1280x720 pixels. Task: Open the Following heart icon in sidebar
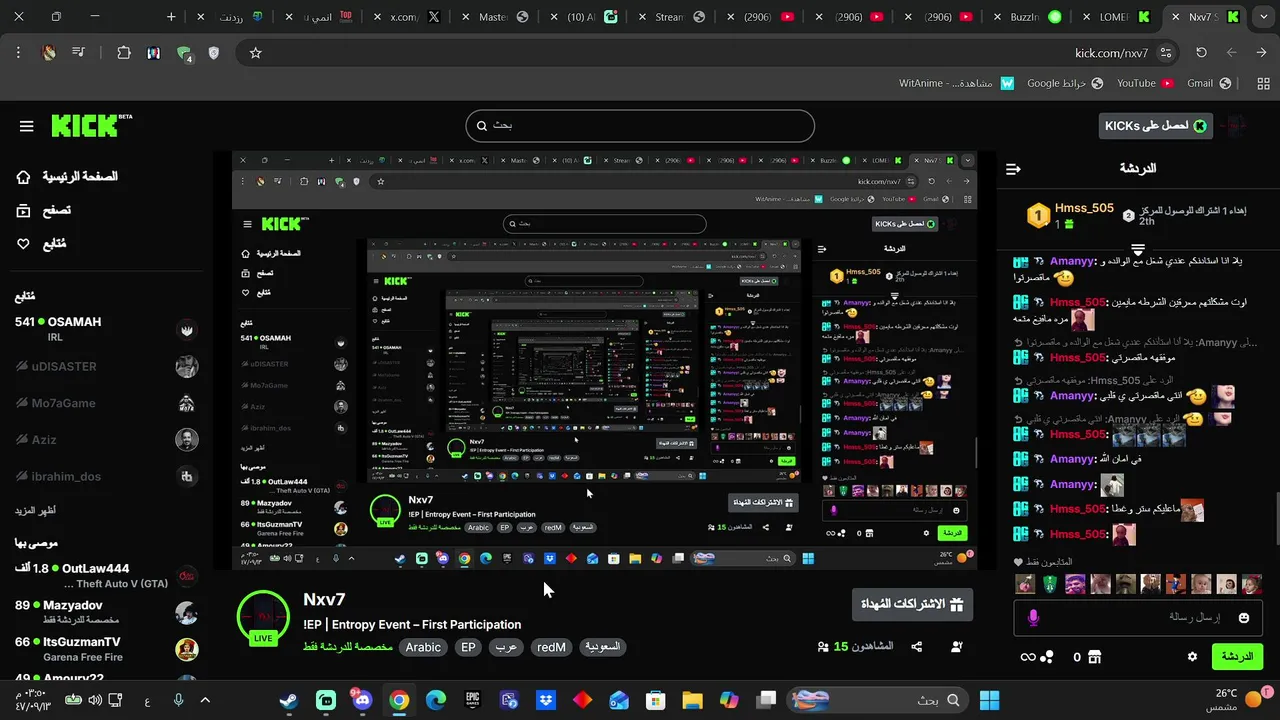(24, 243)
